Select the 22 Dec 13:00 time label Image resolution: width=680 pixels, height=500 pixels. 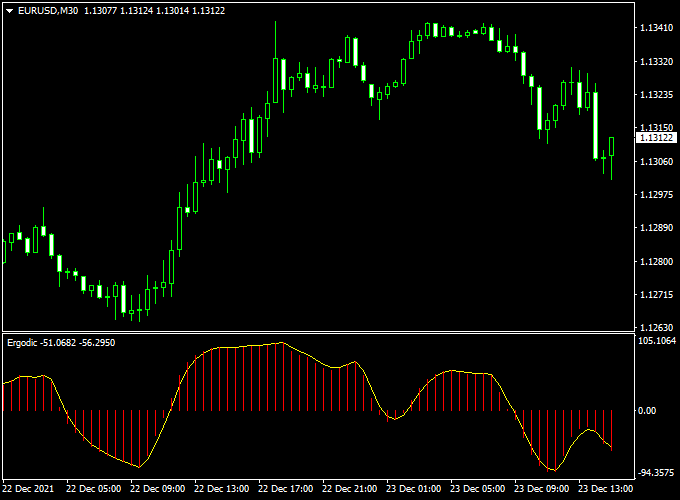(x=222, y=489)
